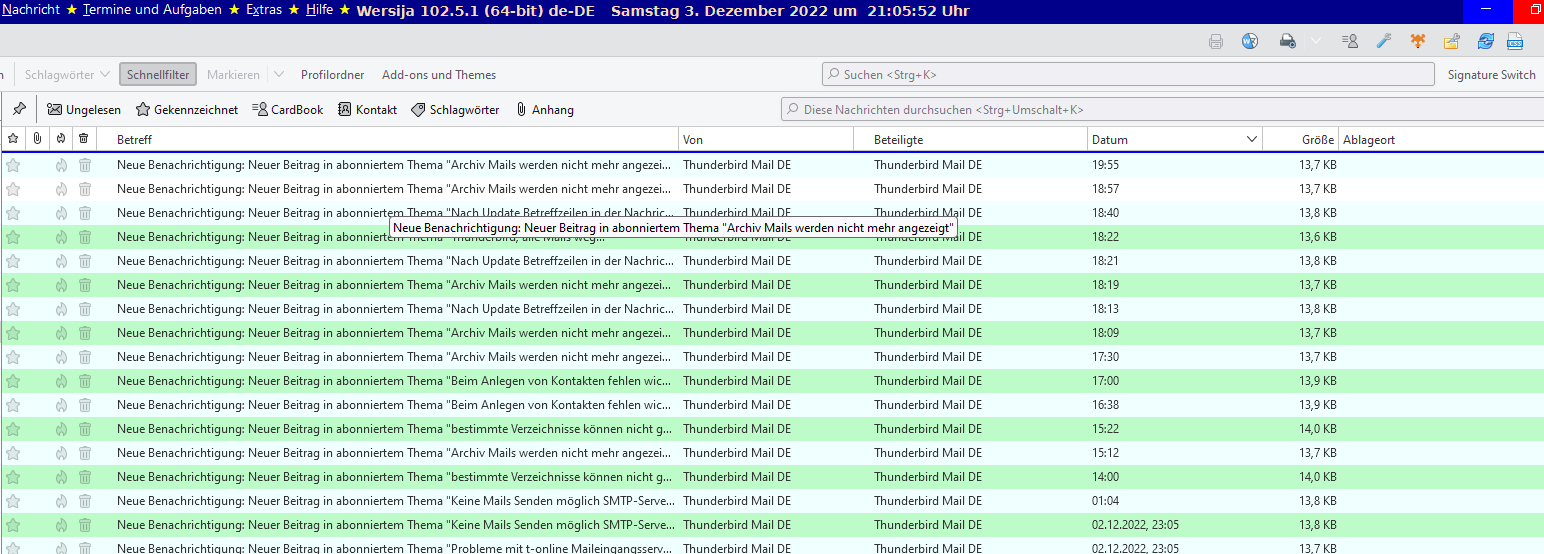Open the dropdown arrow next to Markieren
Image resolution: width=1544 pixels, height=554 pixels.
pos(279,75)
